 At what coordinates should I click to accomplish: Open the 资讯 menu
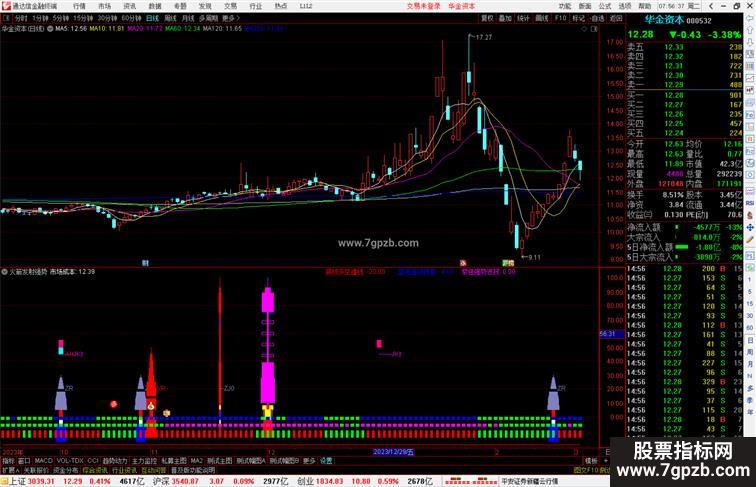(129, 6)
